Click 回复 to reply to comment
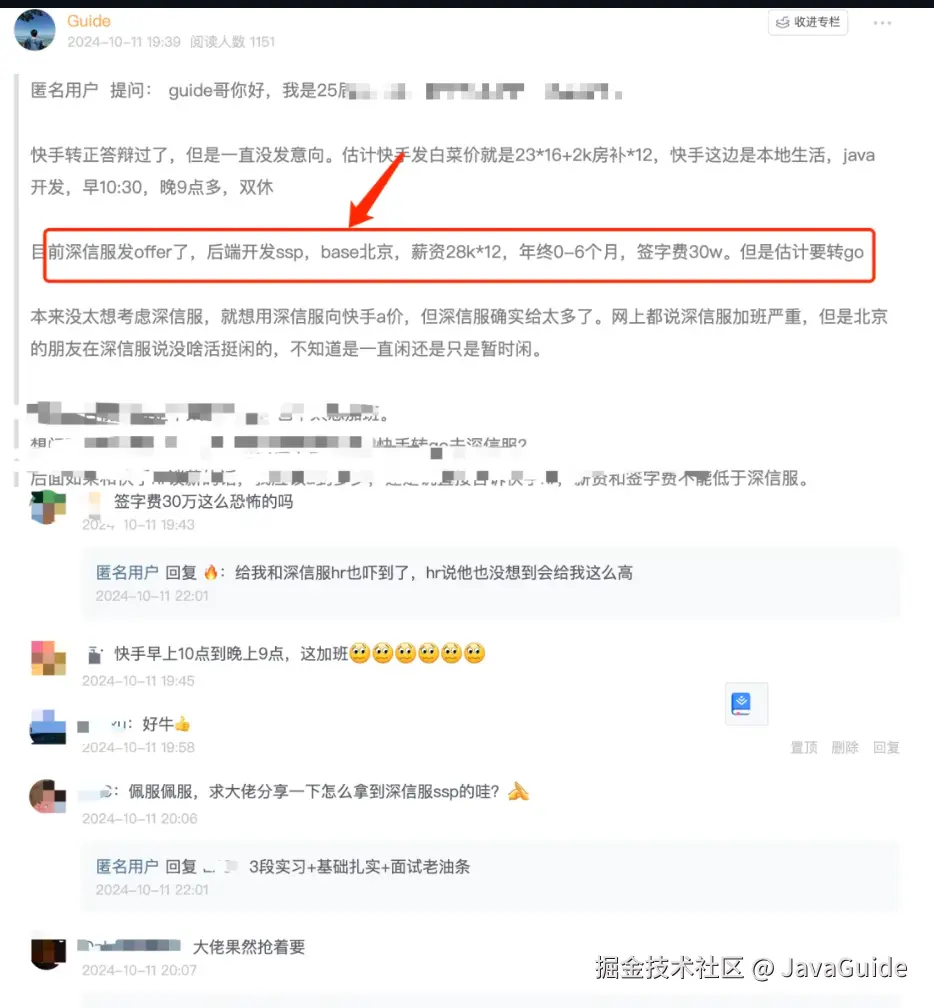This screenshot has height=1008, width=934. pos(886,747)
